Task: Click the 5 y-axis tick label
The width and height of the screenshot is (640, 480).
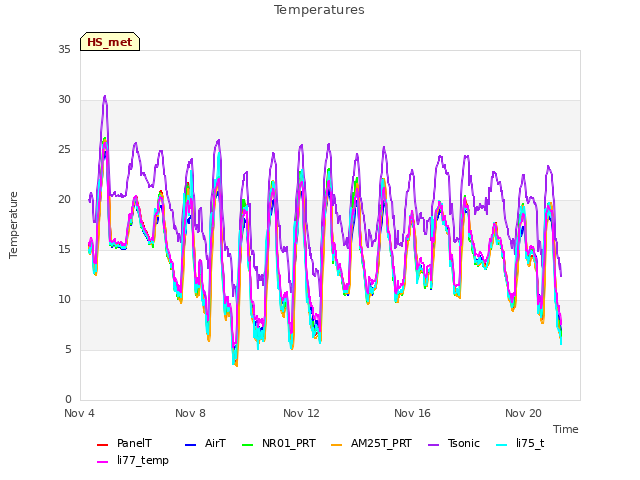Action: 68,350
